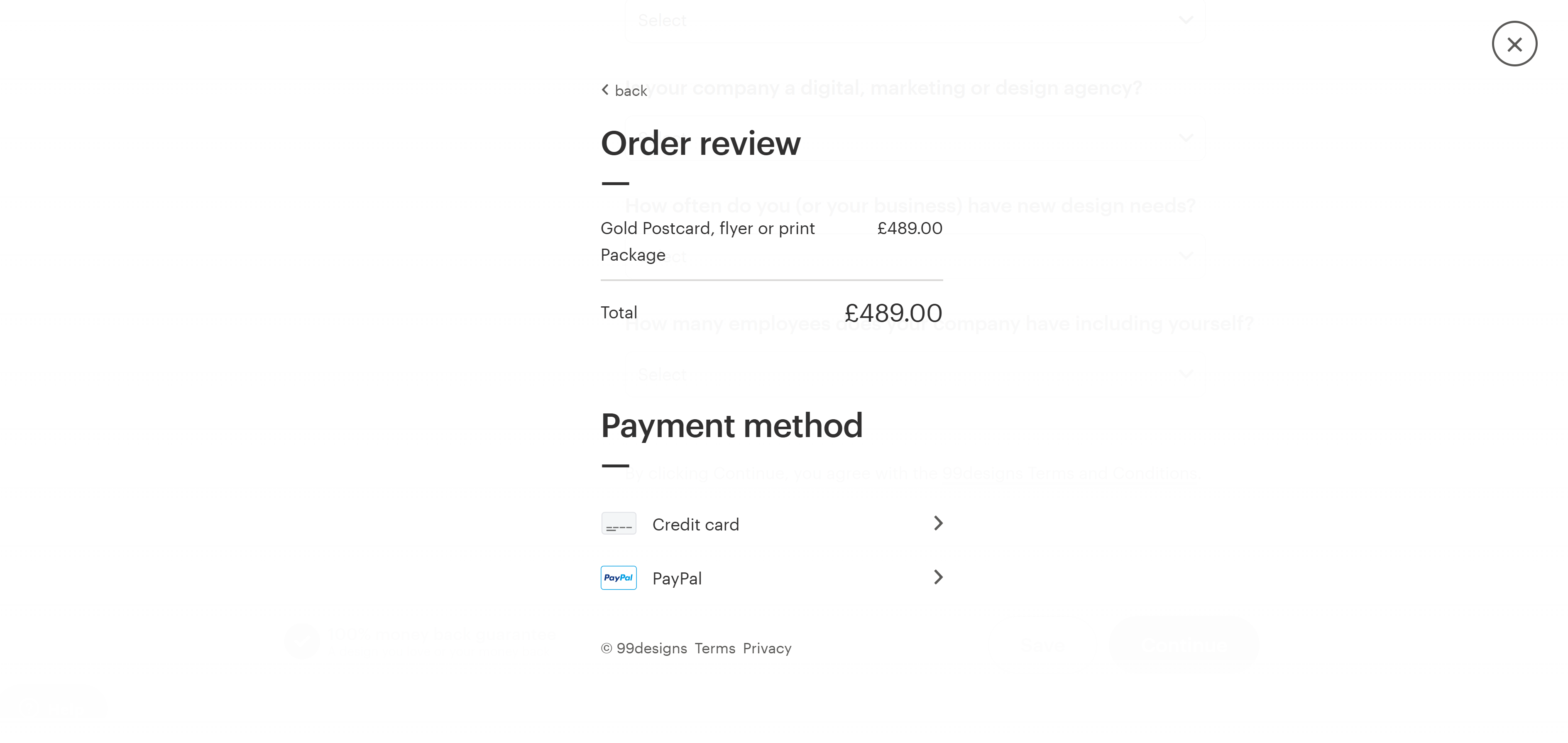Click the X icon to close checkout
Image resolution: width=1568 pixels, height=743 pixels.
[1514, 43]
